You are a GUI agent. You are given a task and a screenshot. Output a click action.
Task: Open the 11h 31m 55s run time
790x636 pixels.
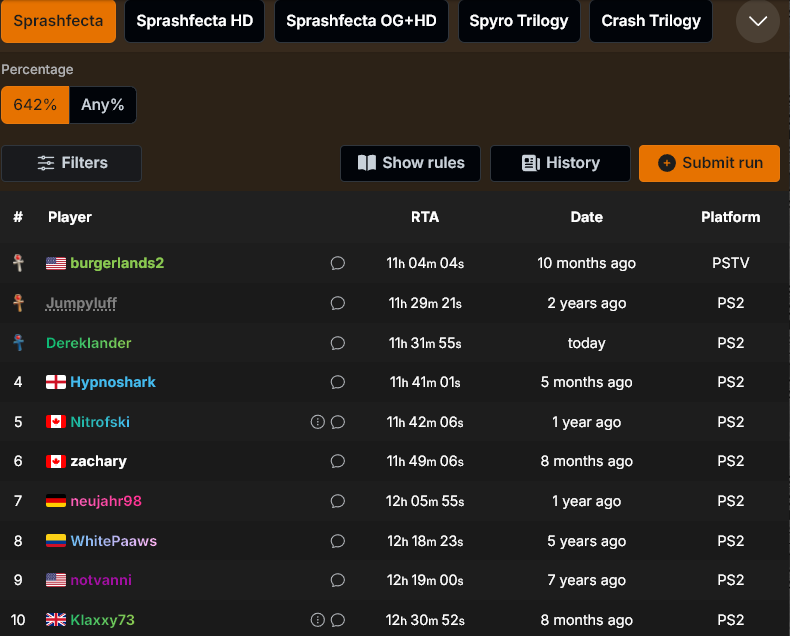425,343
